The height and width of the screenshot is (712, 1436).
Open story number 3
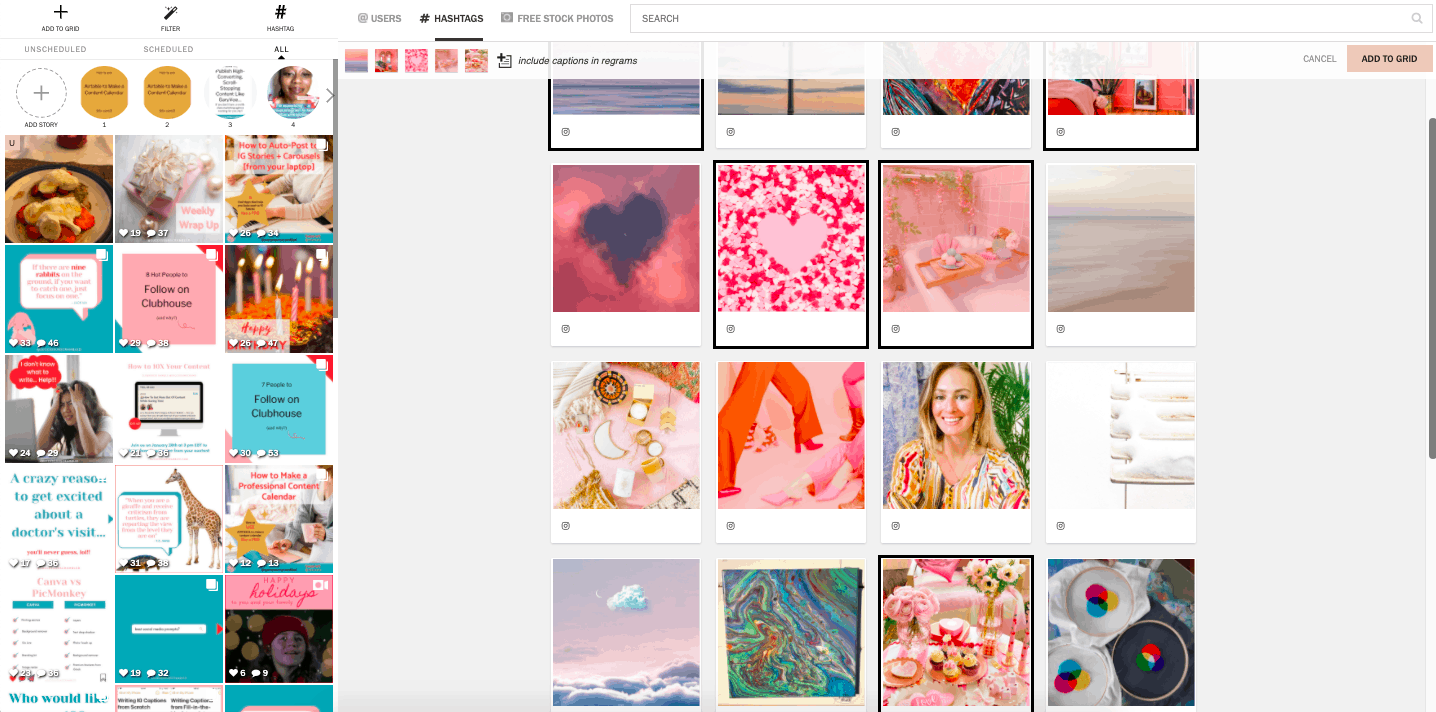point(230,92)
